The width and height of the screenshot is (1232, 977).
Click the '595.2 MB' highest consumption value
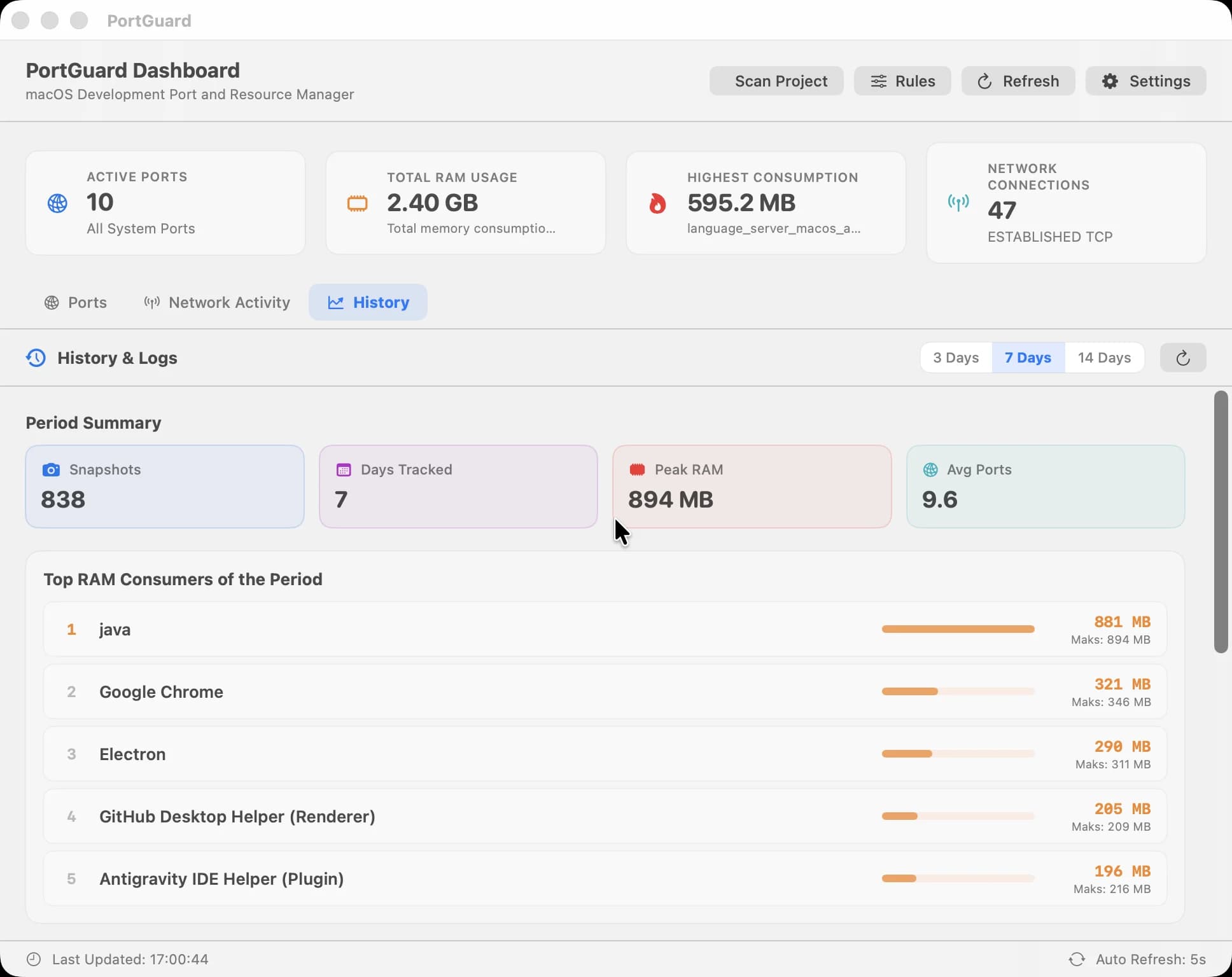point(741,203)
